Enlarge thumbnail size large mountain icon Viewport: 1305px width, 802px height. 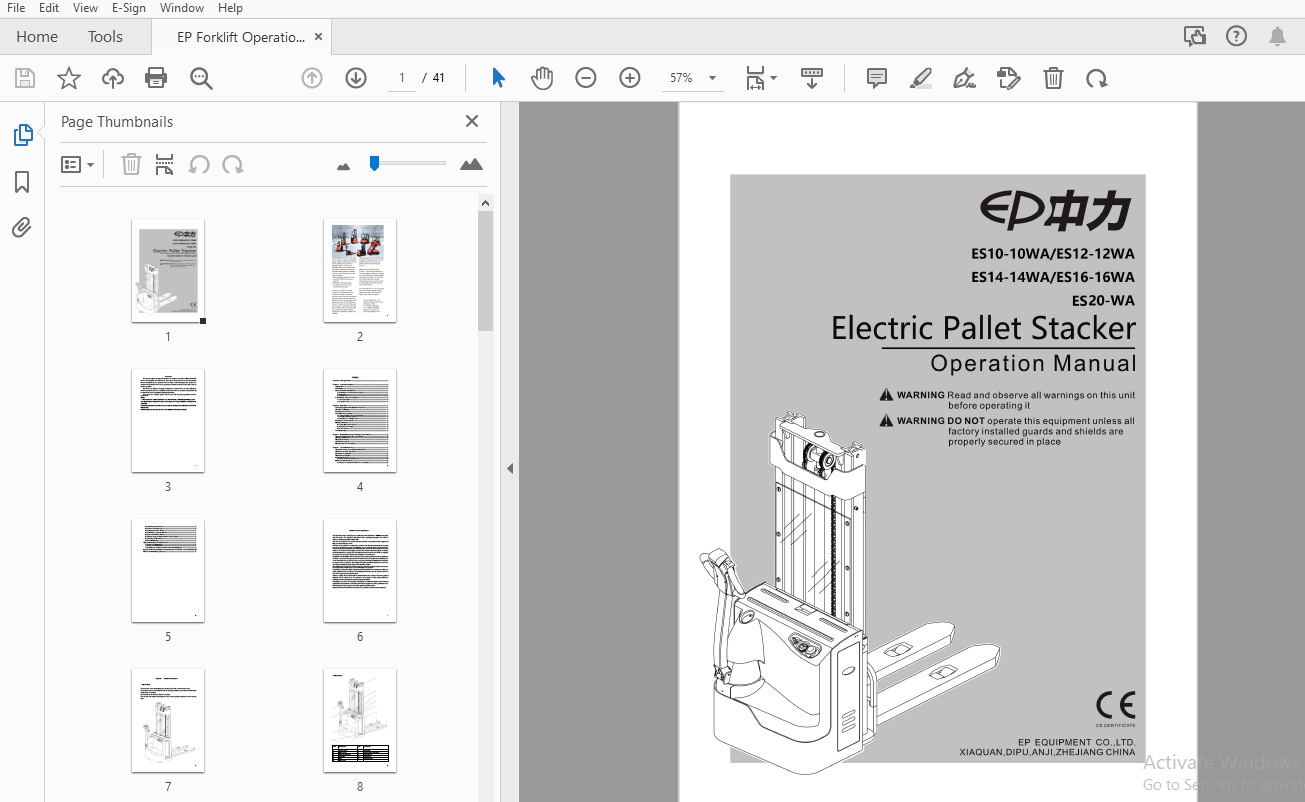coord(471,164)
